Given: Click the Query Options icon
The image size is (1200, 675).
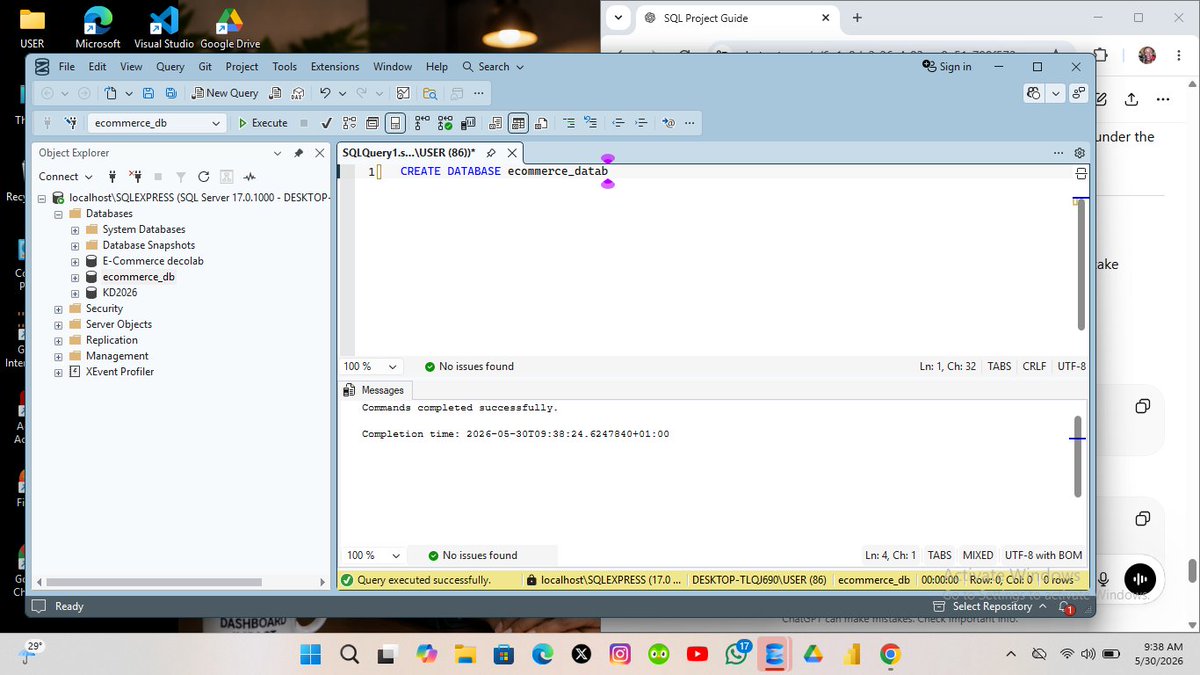Looking at the screenshot, I should (x=372, y=123).
